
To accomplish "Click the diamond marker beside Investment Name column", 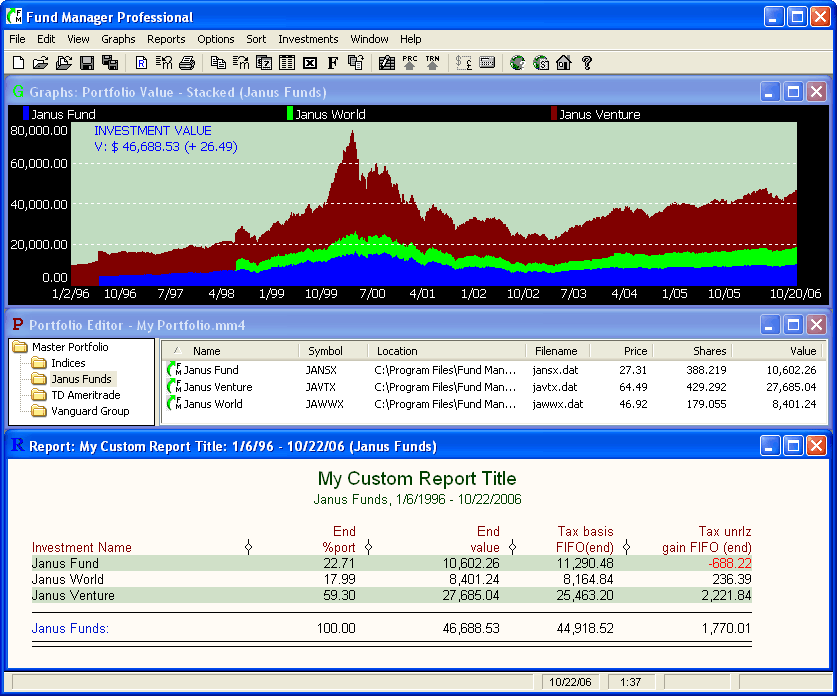I will click(x=248, y=547).
